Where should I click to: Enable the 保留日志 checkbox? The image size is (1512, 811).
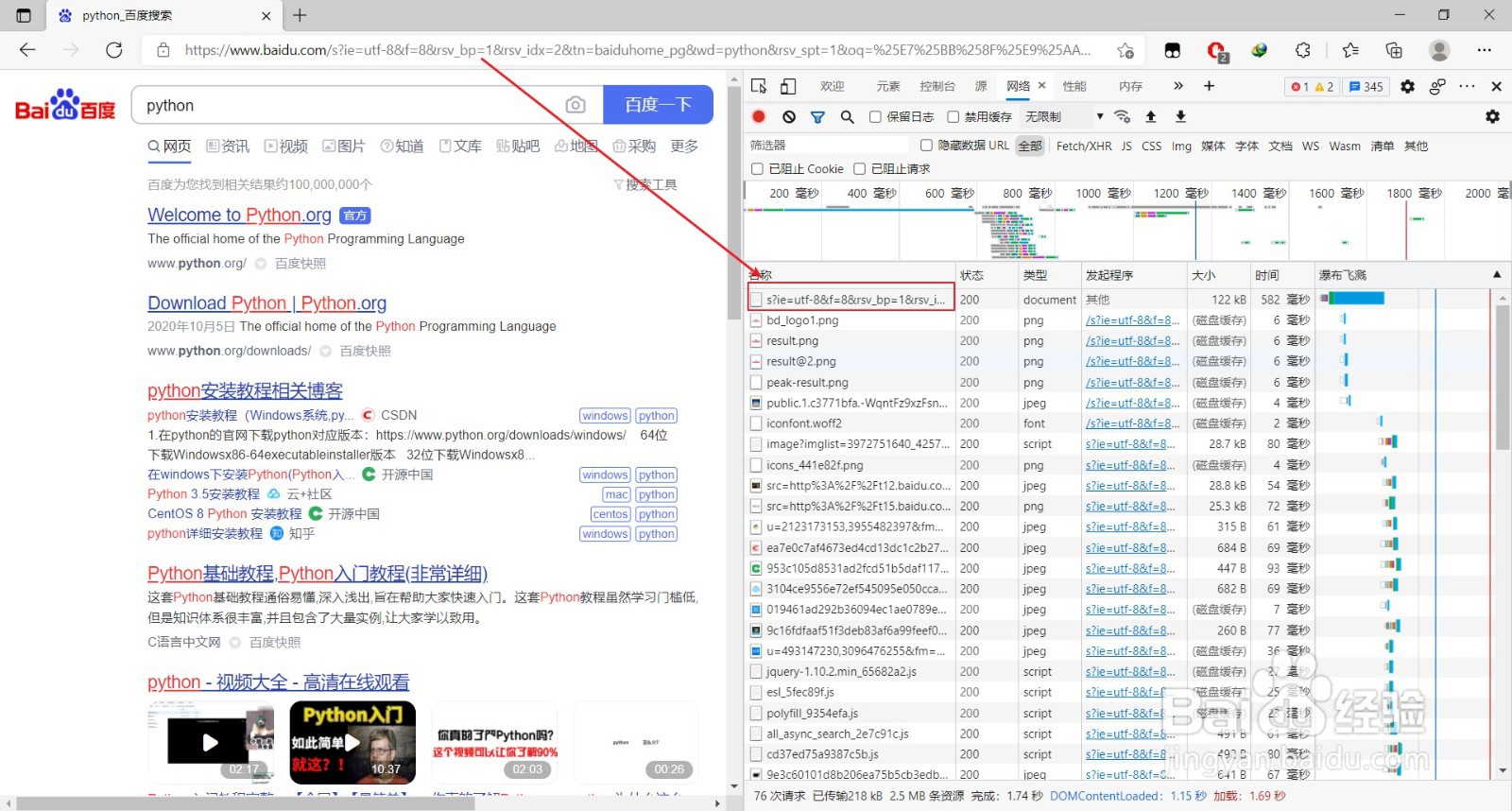pyautogui.click(x=875, y=117)
